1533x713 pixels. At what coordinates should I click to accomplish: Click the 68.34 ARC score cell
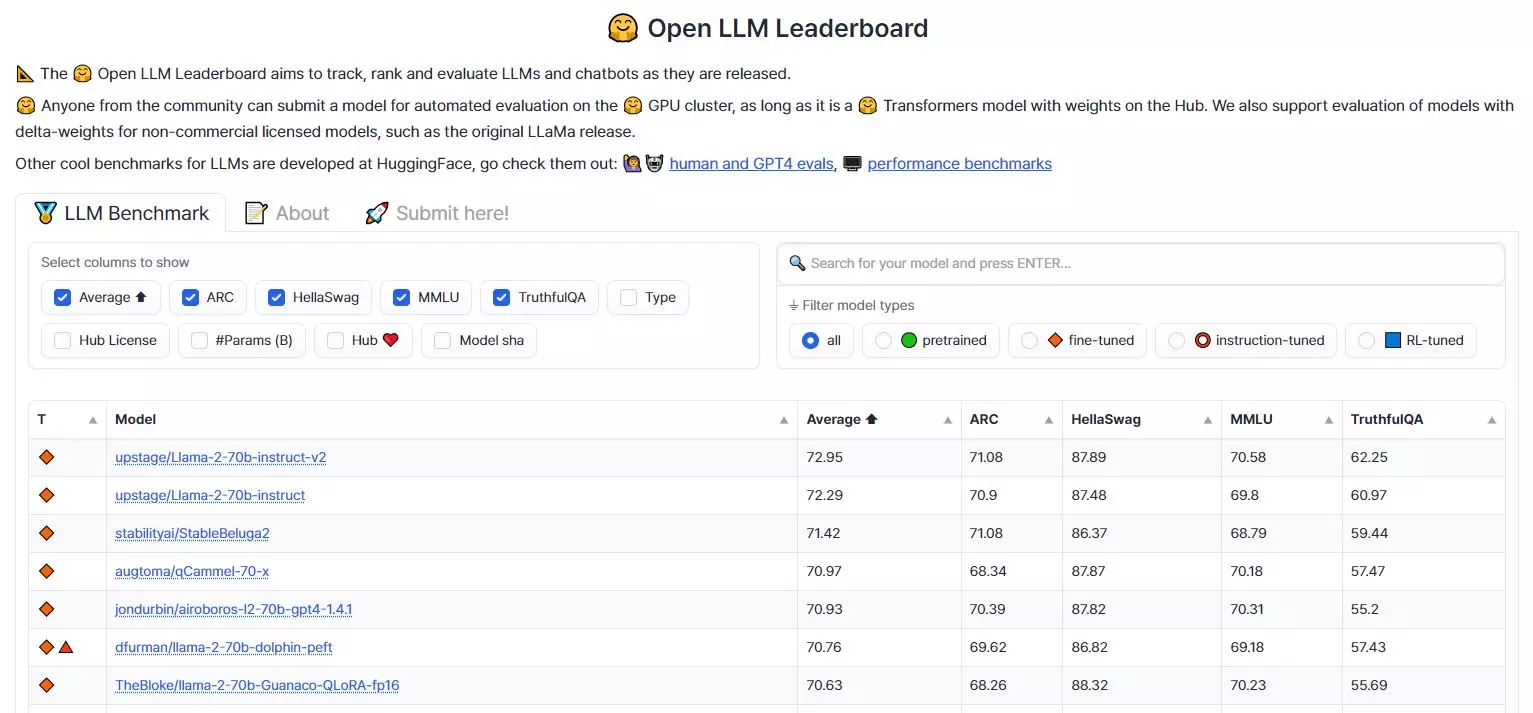point(1011,571)
